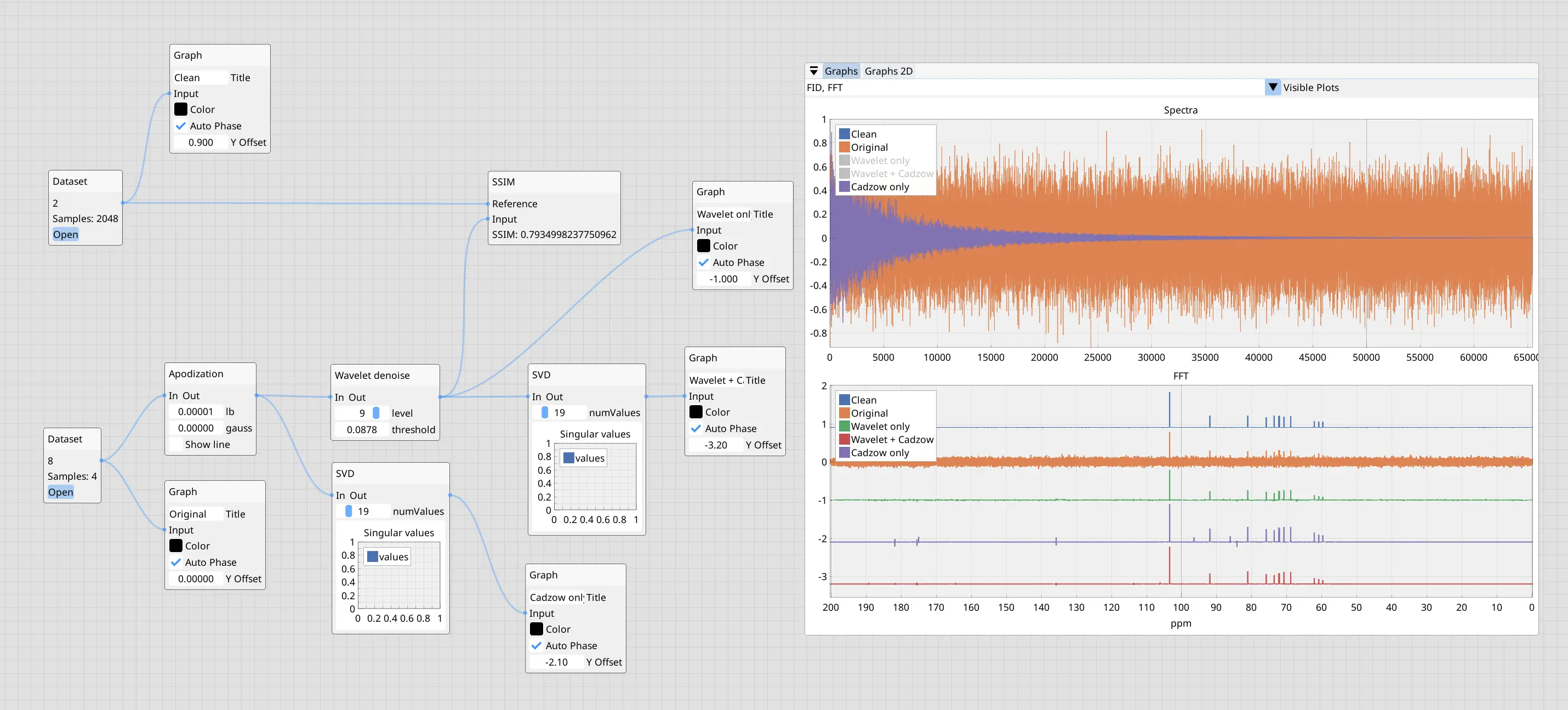
Task: Click Open button in Dataset 2 node
Action: click(x=65, y=235)
